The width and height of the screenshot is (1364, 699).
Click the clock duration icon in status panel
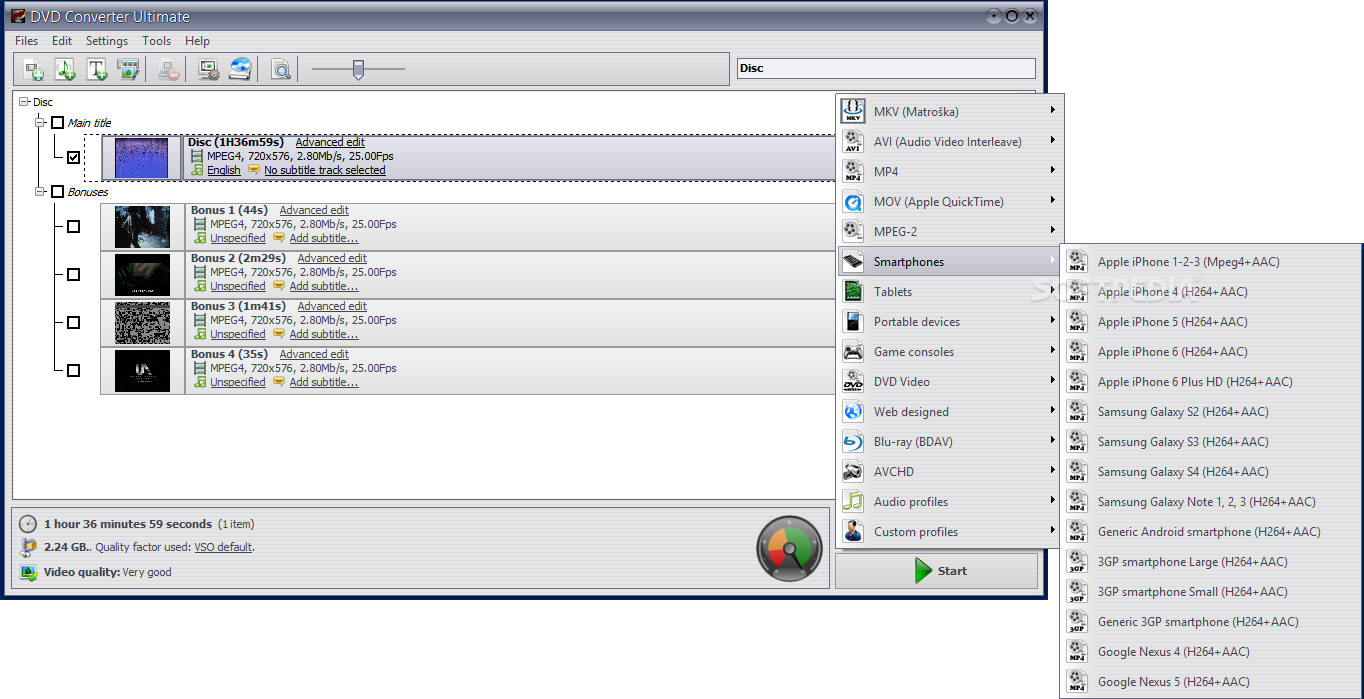point(28,523)
